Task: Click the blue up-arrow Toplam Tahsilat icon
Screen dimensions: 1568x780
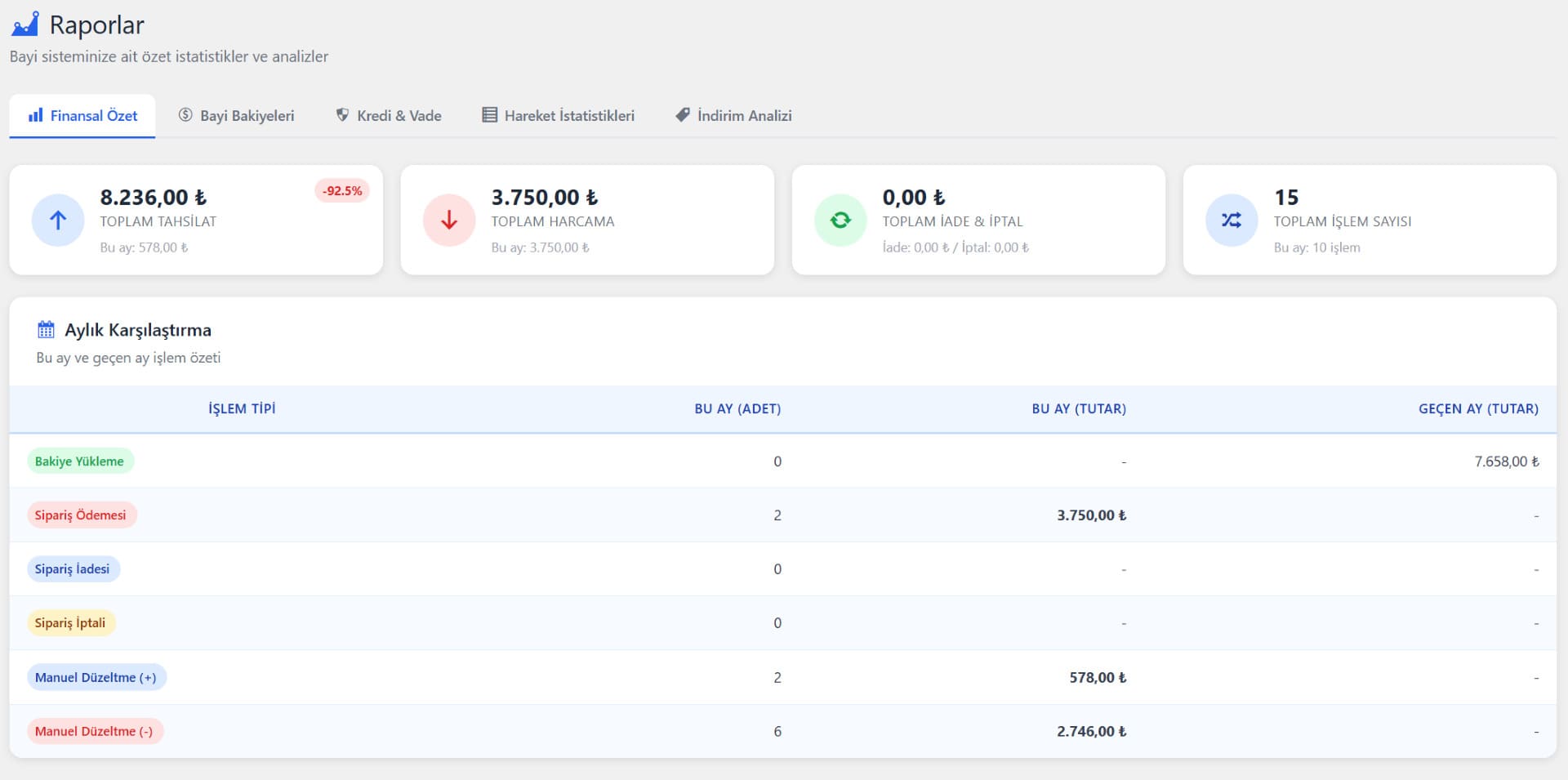Action: pos(58,220)
